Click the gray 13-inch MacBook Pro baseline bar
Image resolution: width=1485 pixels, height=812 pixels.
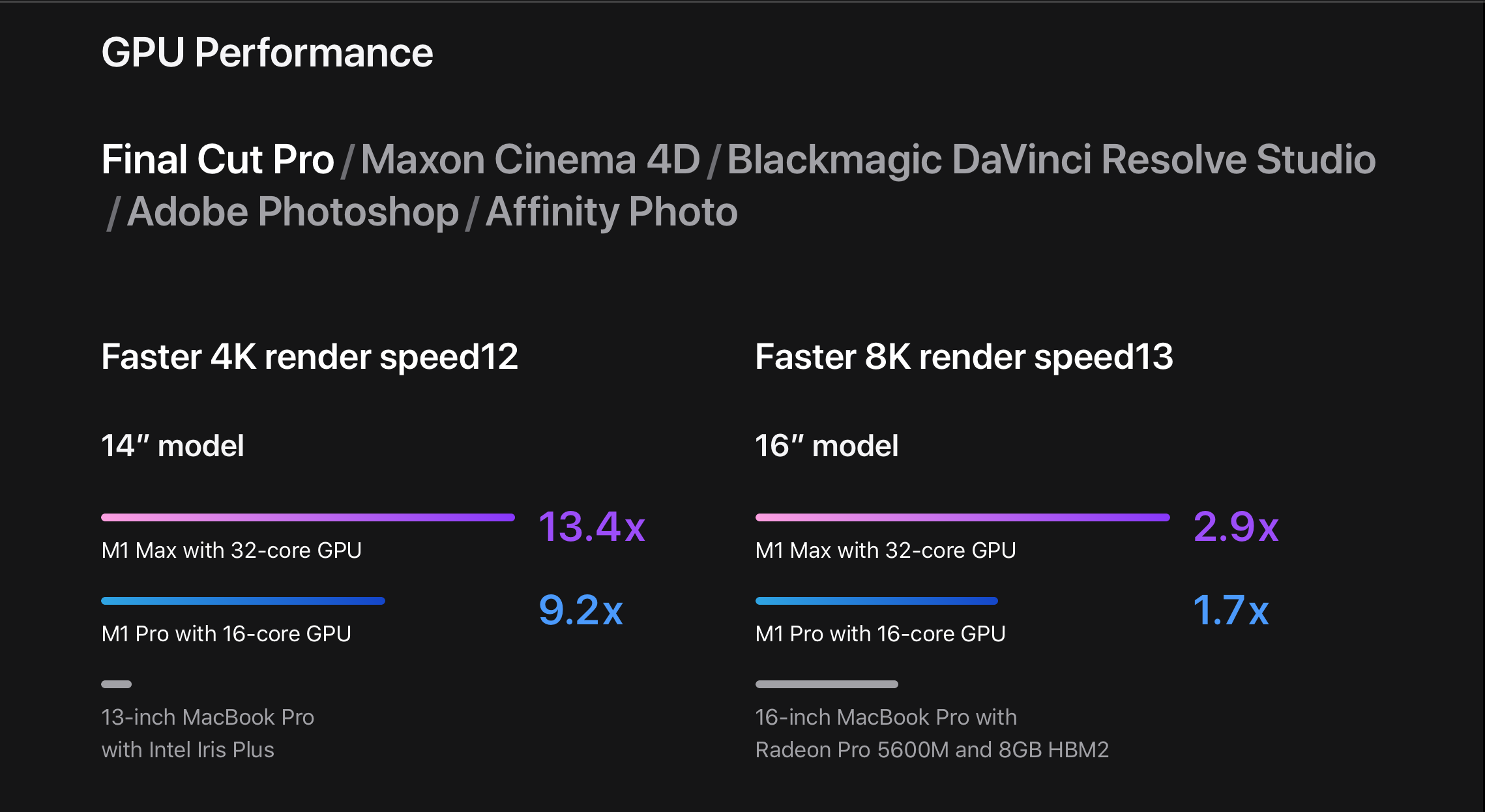click(x=117, y=684)
